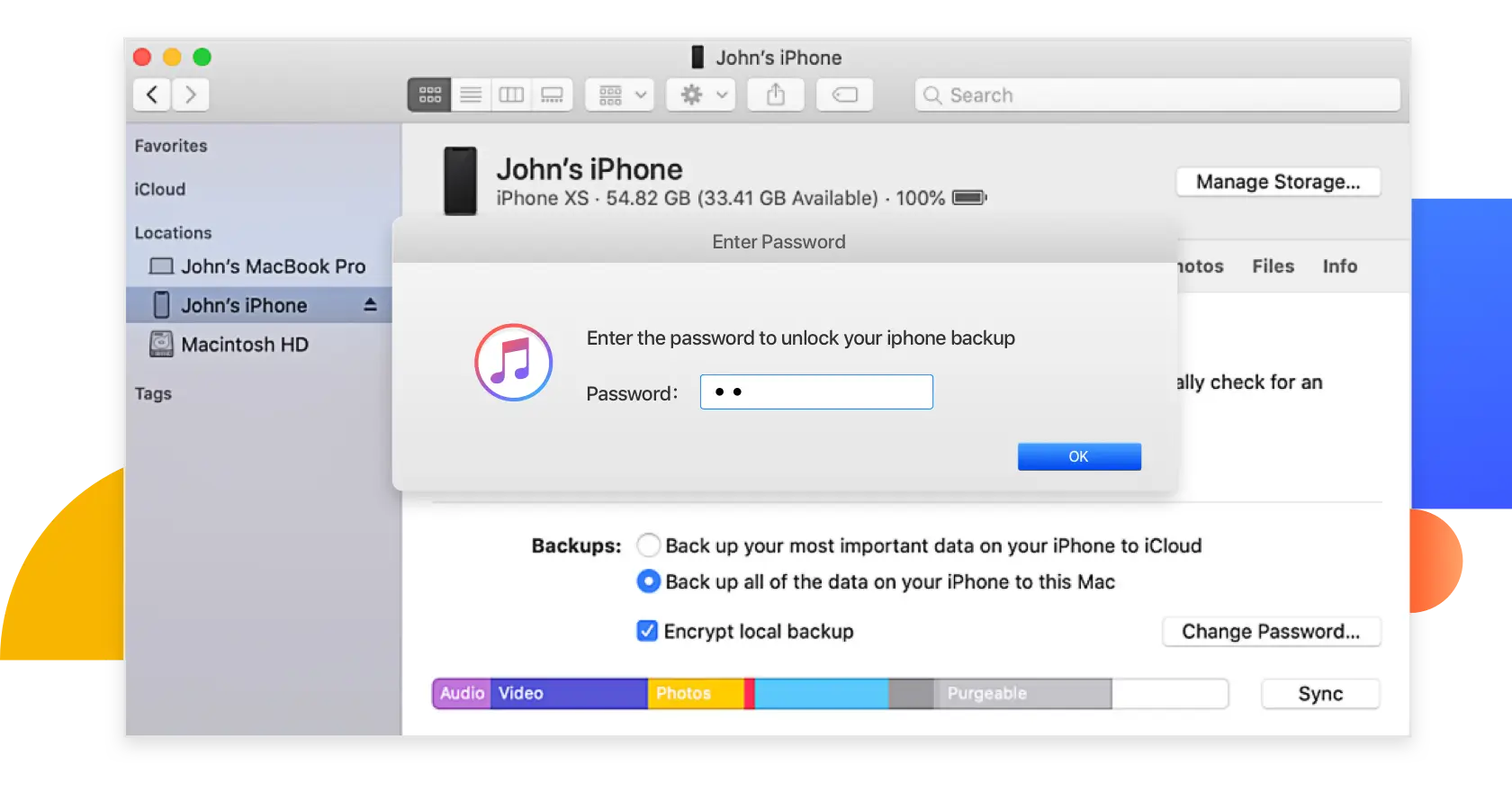
Task: Click the Tags sidebar heading
Action: (153, 393)
